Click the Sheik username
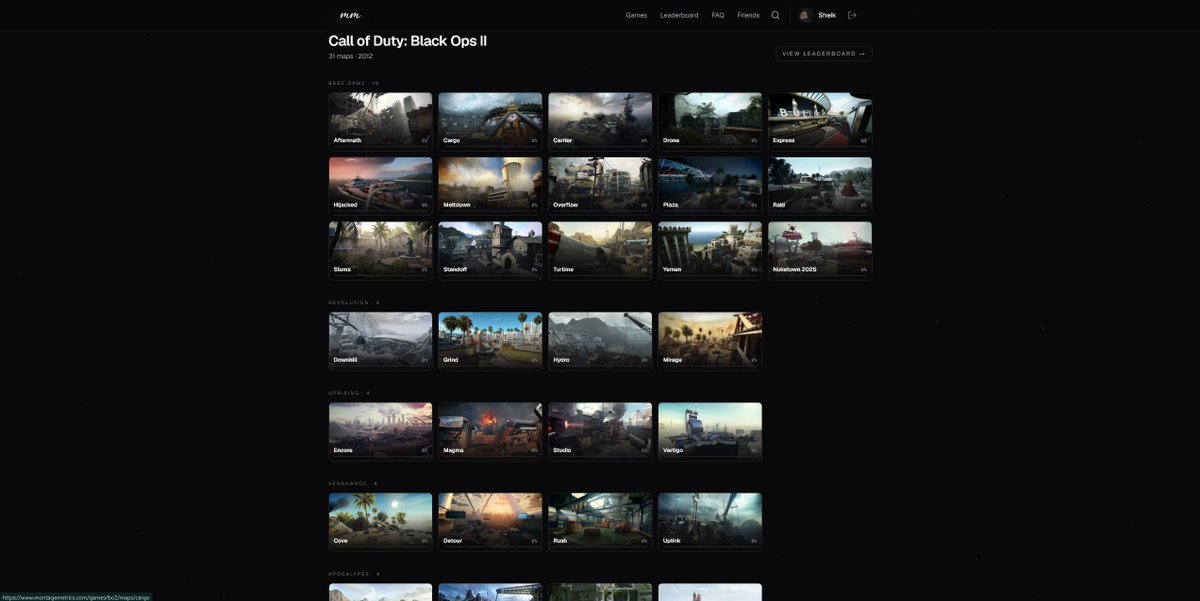This screenshot has width=1200, height=601. point(827,15)
